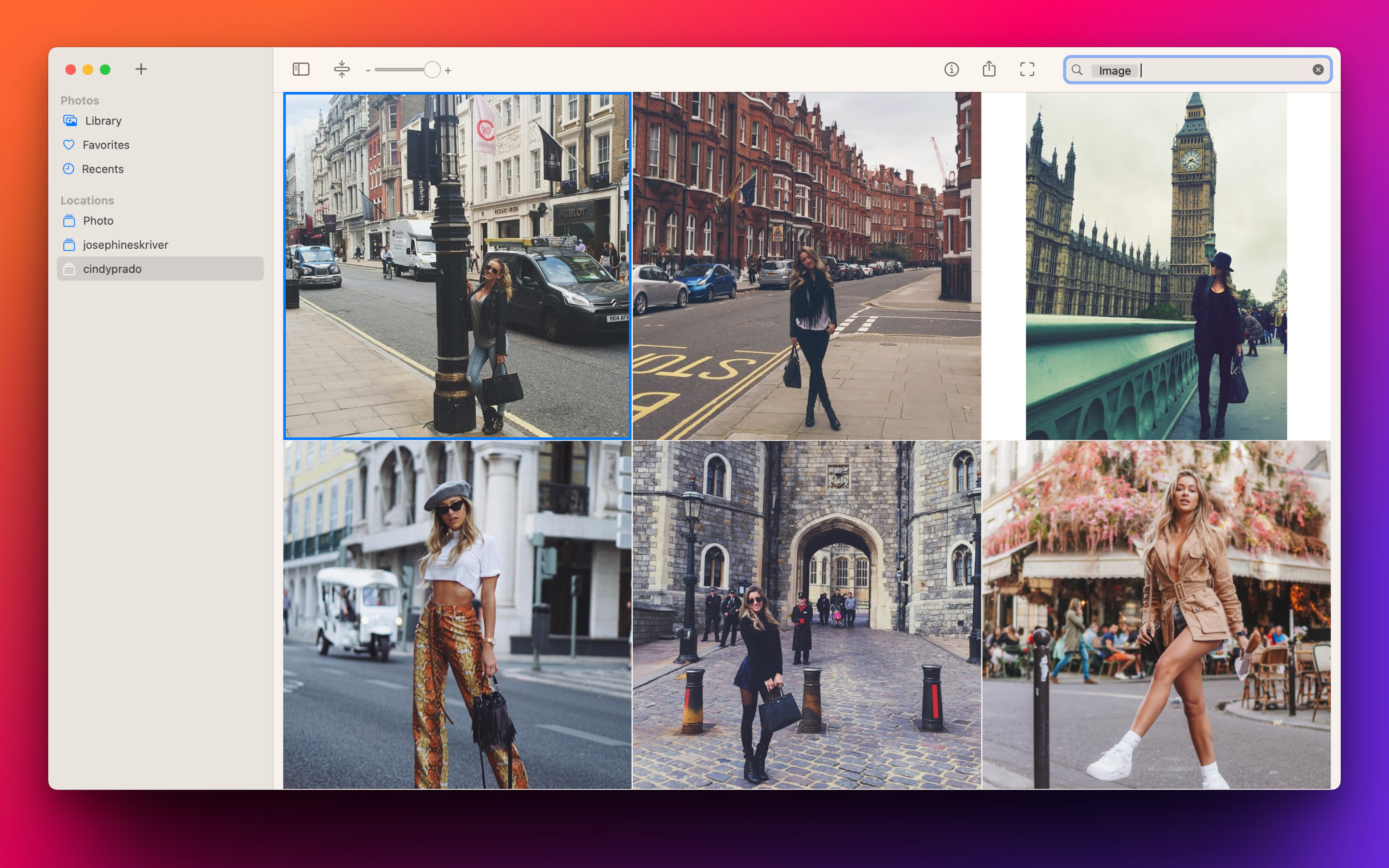Screen dimensions: 1389x868
Task: Select the snakeskin pants photo thumbnail
Action: point(456,614)
